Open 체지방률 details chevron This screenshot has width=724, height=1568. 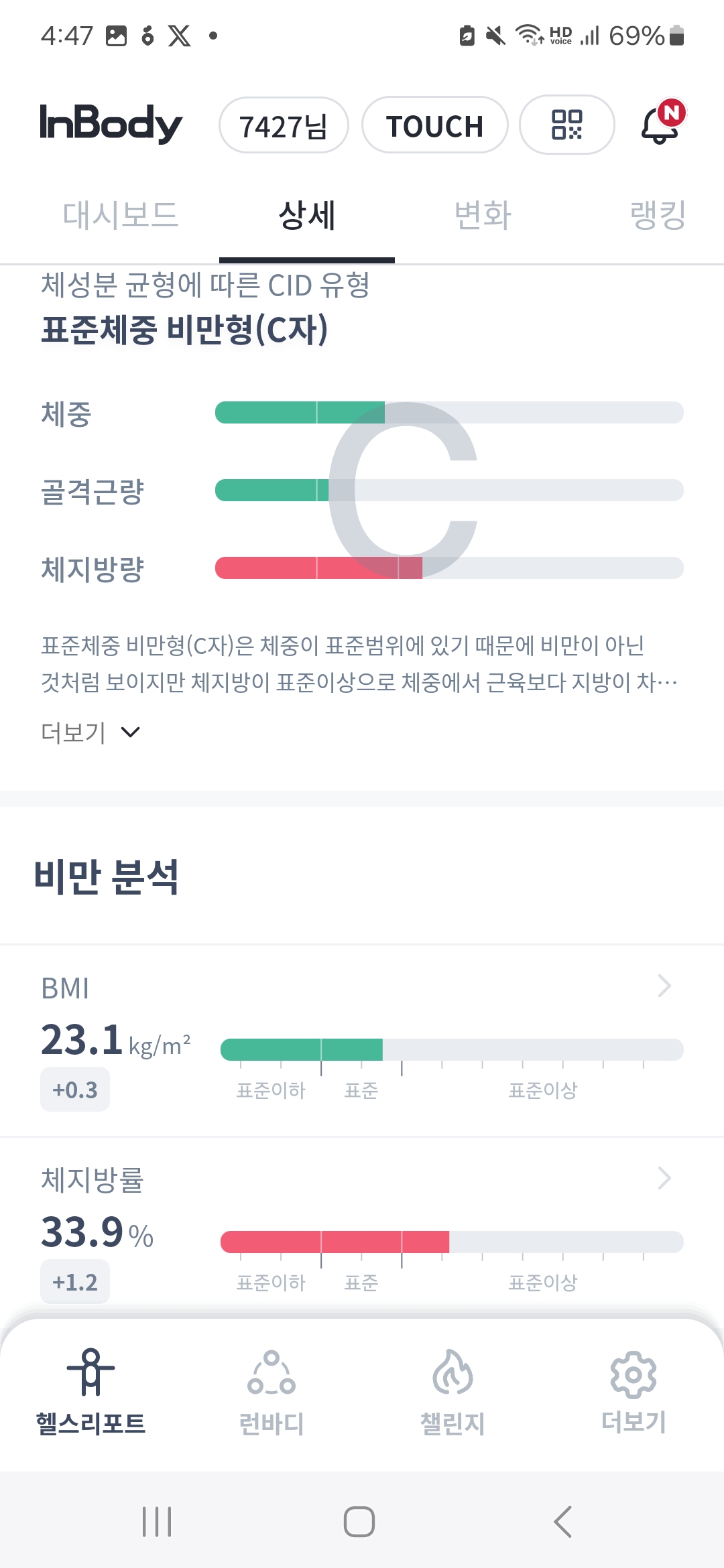click(664, 1178)
